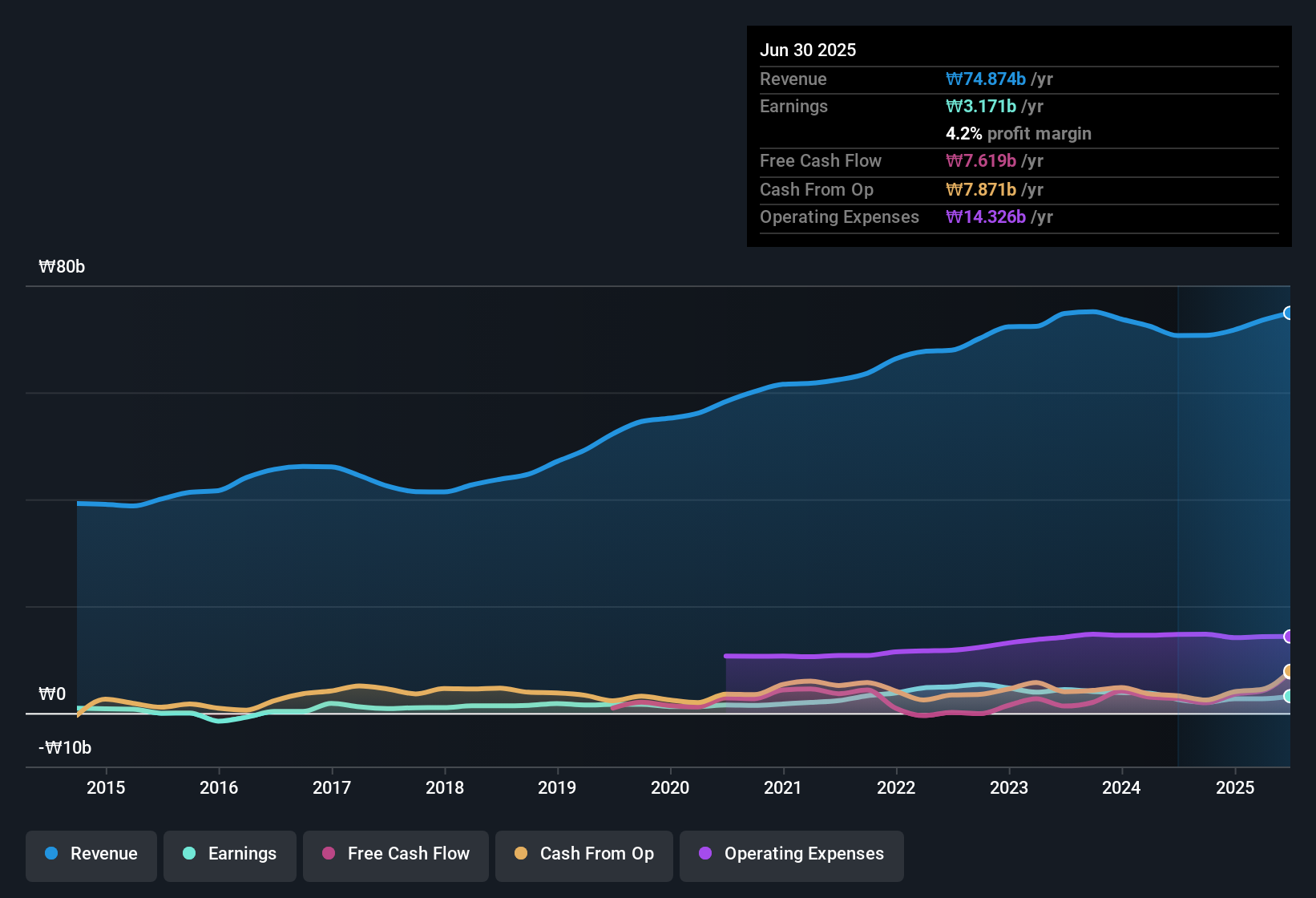
Task: Click the pink Free Cash Flow legend dot
Action: 327,854
